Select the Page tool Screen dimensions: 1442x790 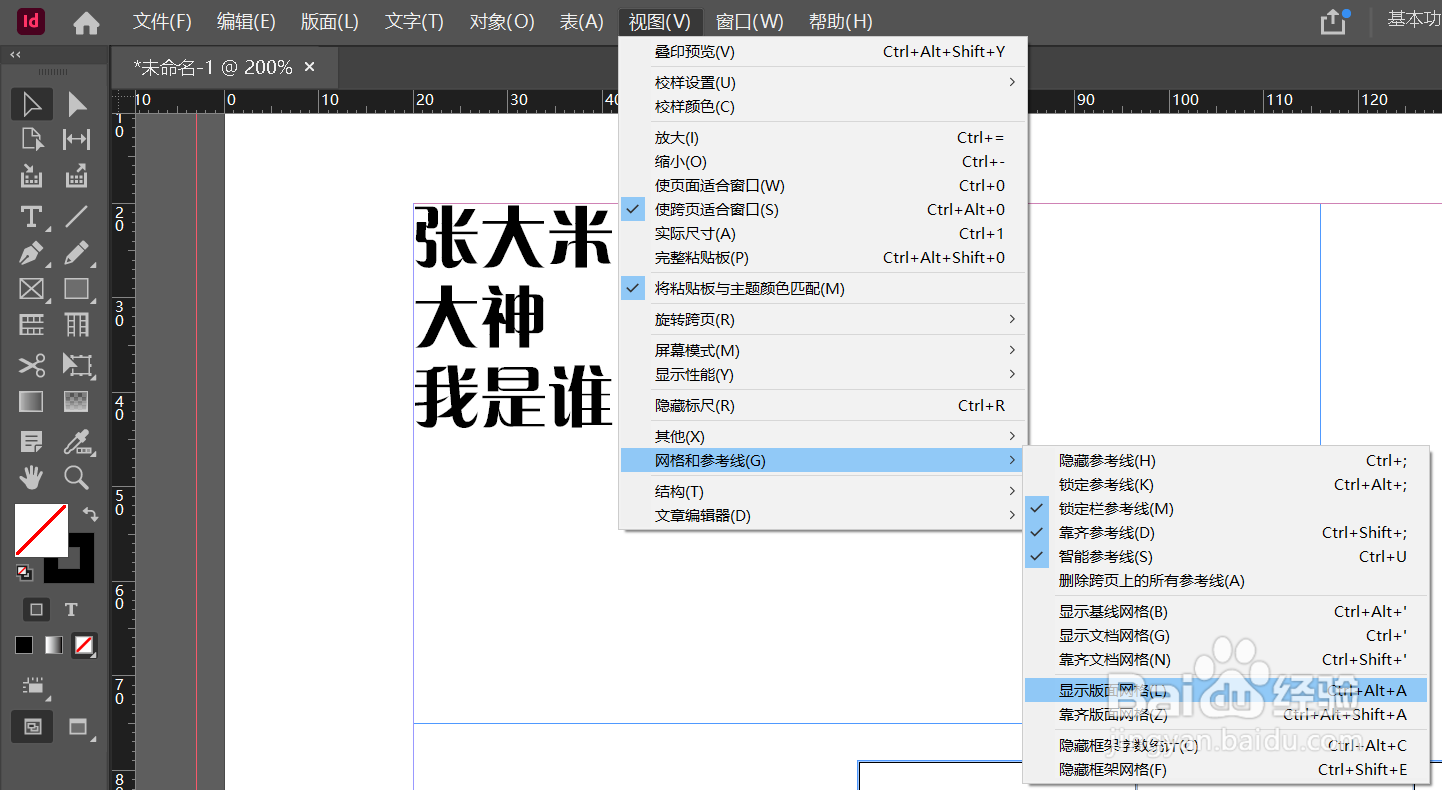[32, 139]
